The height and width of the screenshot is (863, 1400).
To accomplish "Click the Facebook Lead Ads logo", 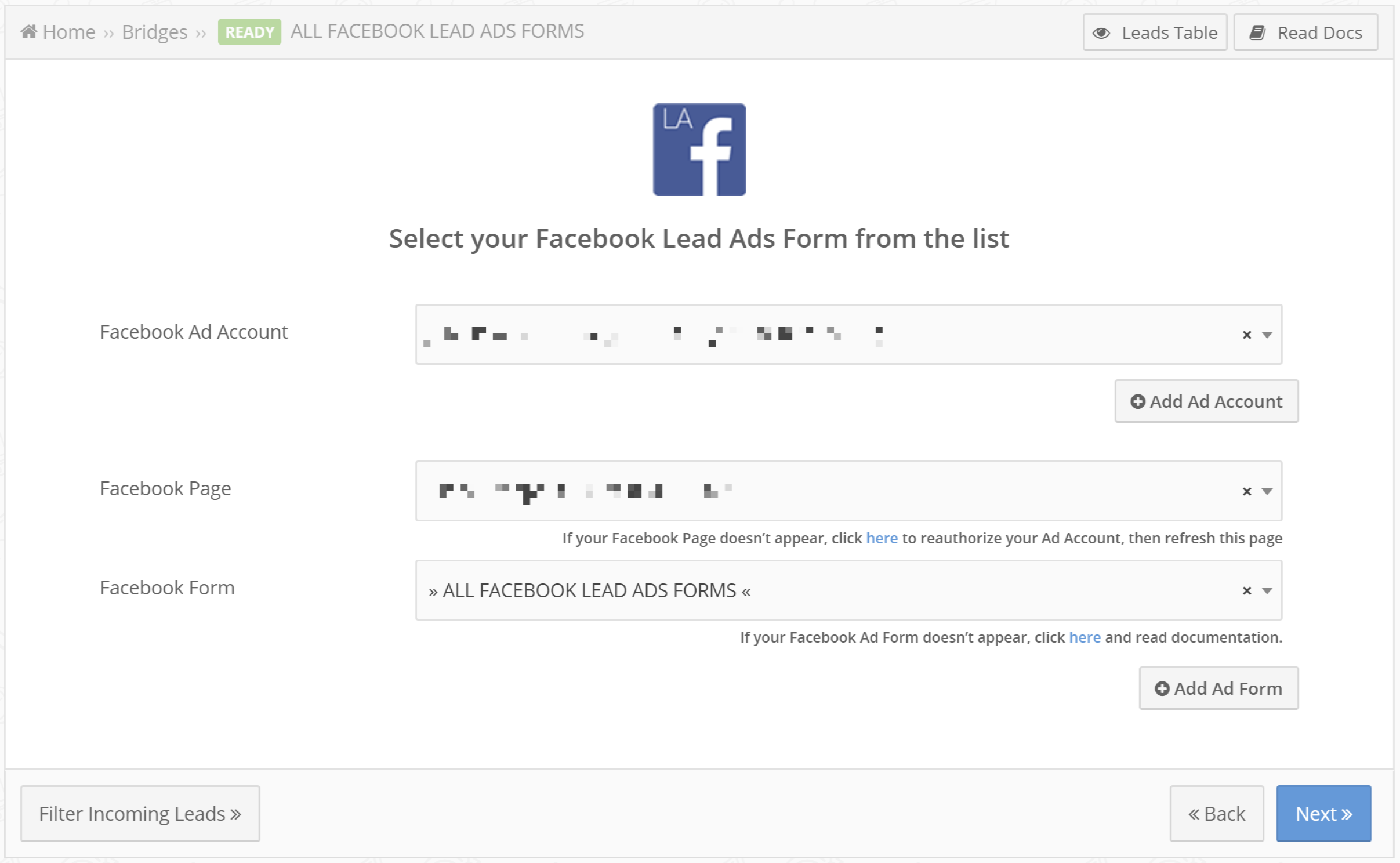I will click(x=699, y=150).
